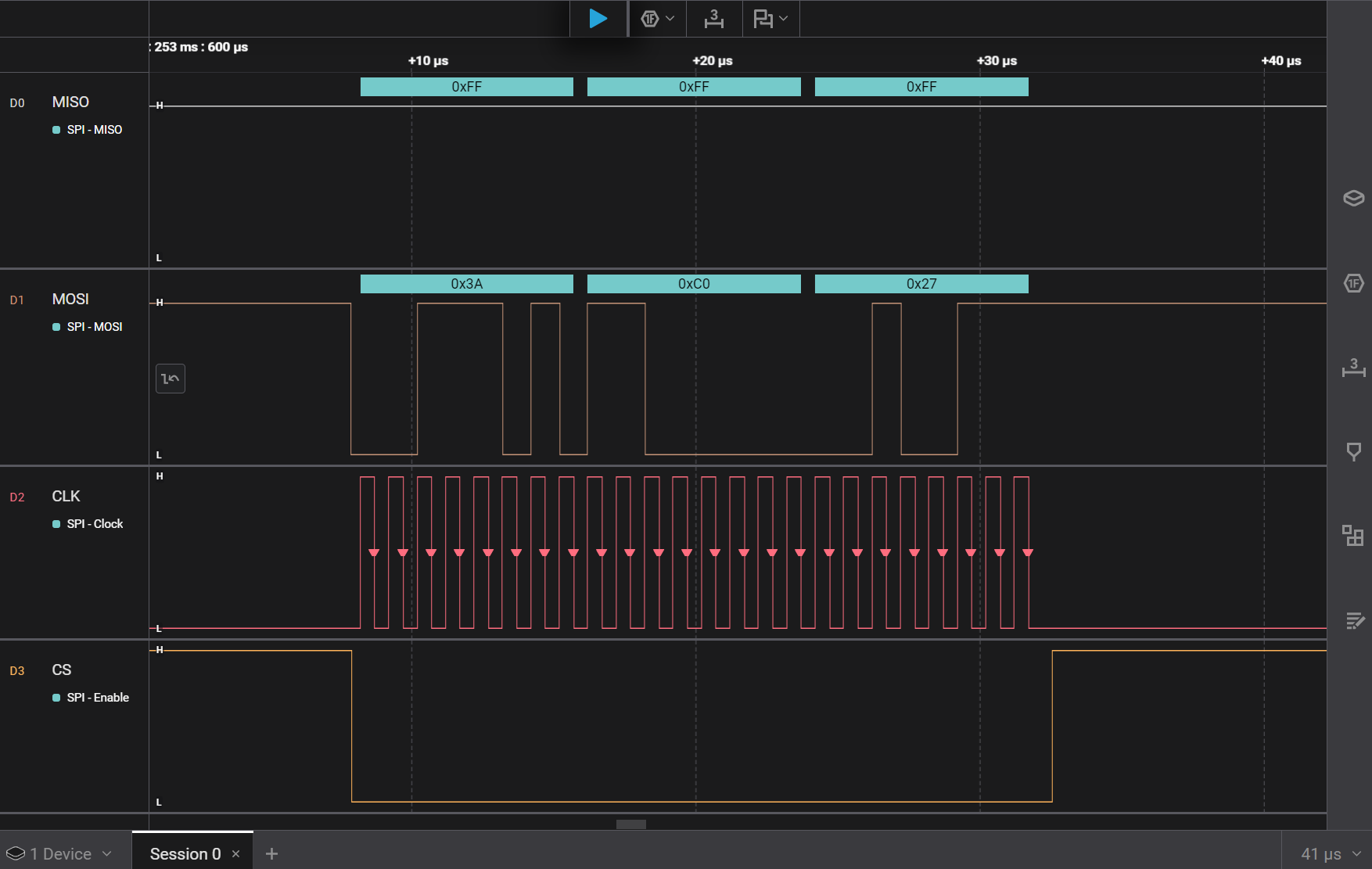1372x869 pixels.
Task: Add a timing measurement from the top toolbar
Action: 714,19
